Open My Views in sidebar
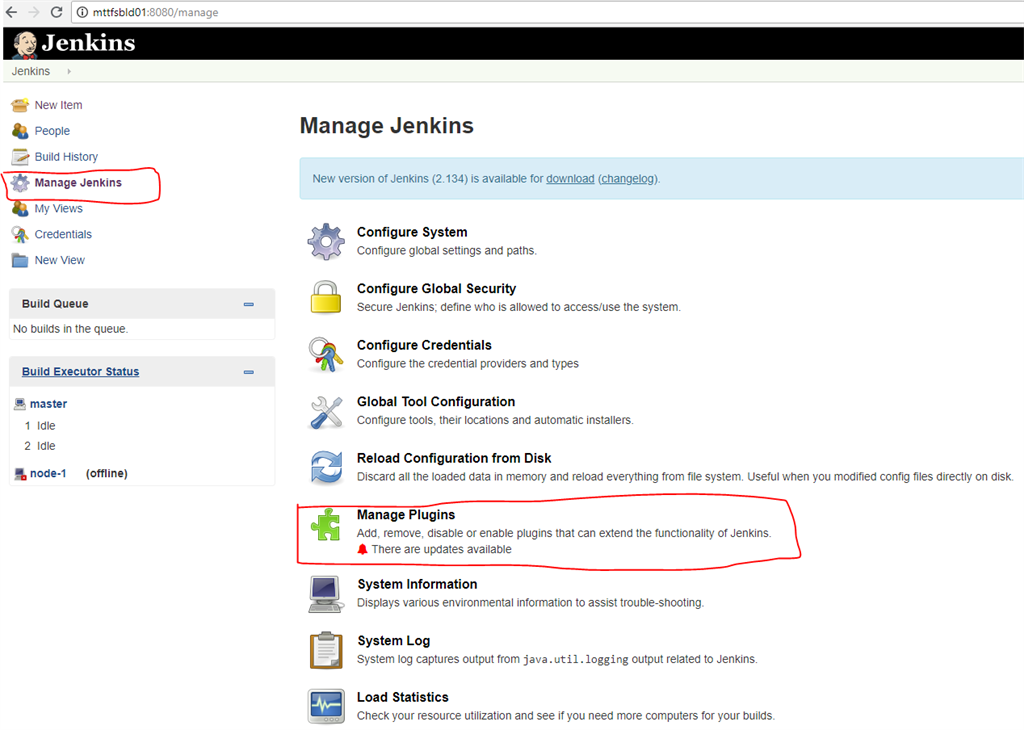This screenshot has height=730, width=1024. [x=59, y=208]
